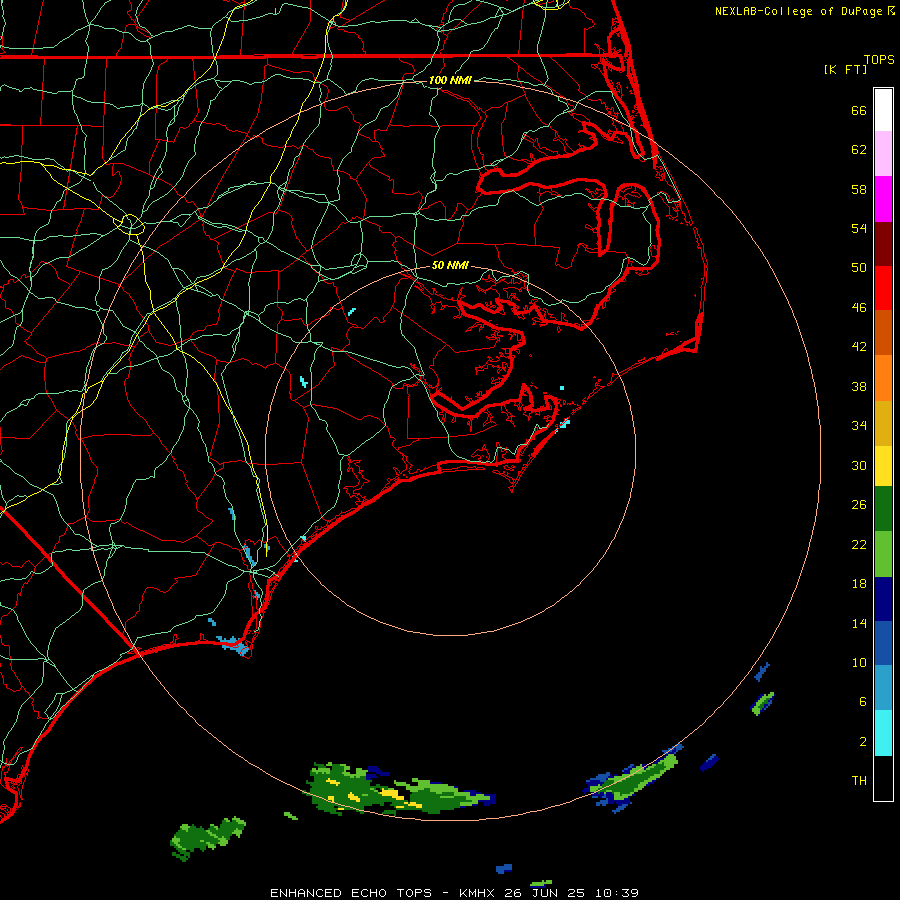Click the 2 legend value

coord(863,742)
